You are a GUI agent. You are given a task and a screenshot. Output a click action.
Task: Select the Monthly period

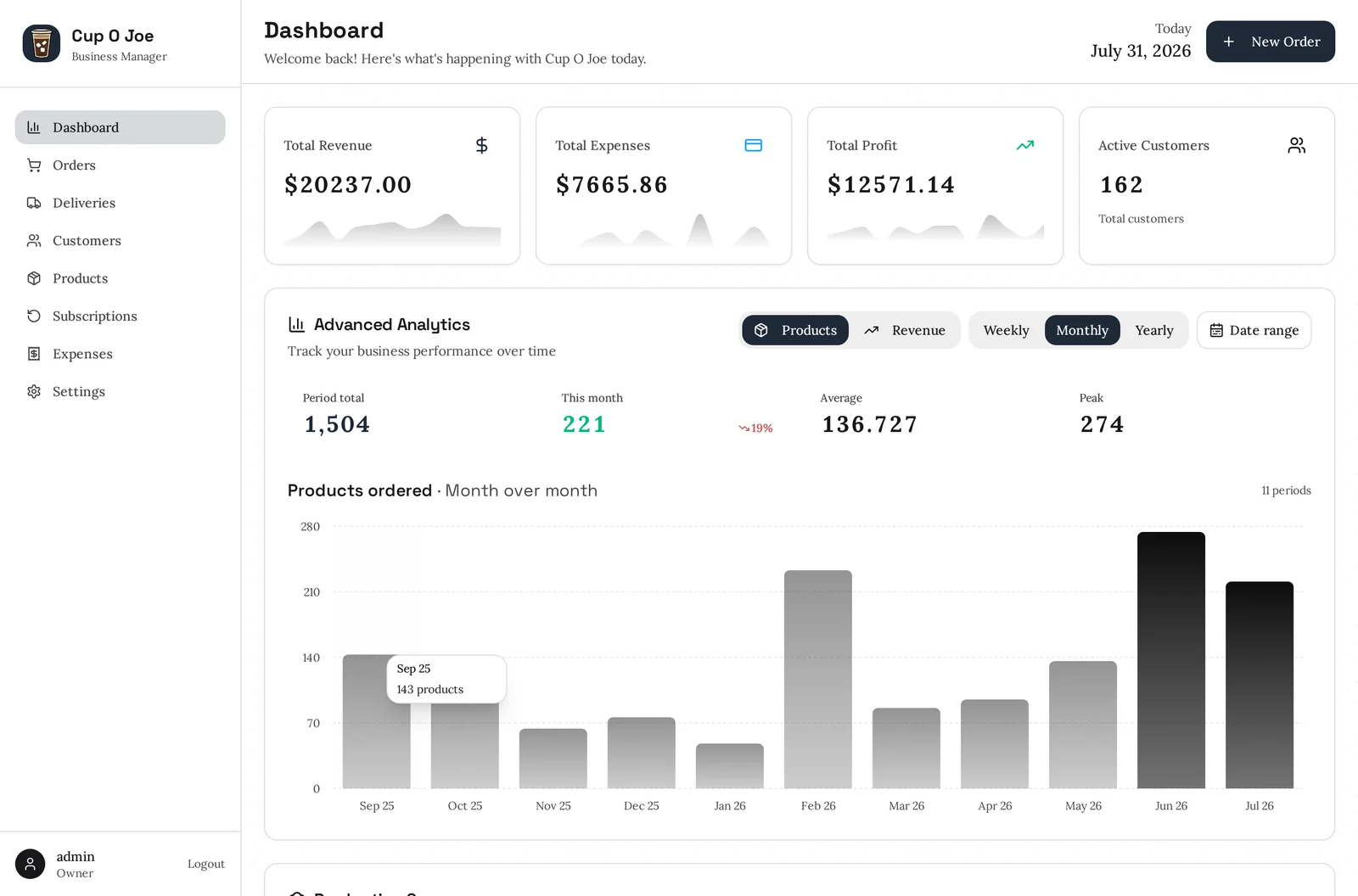(x=1082, y=330)
